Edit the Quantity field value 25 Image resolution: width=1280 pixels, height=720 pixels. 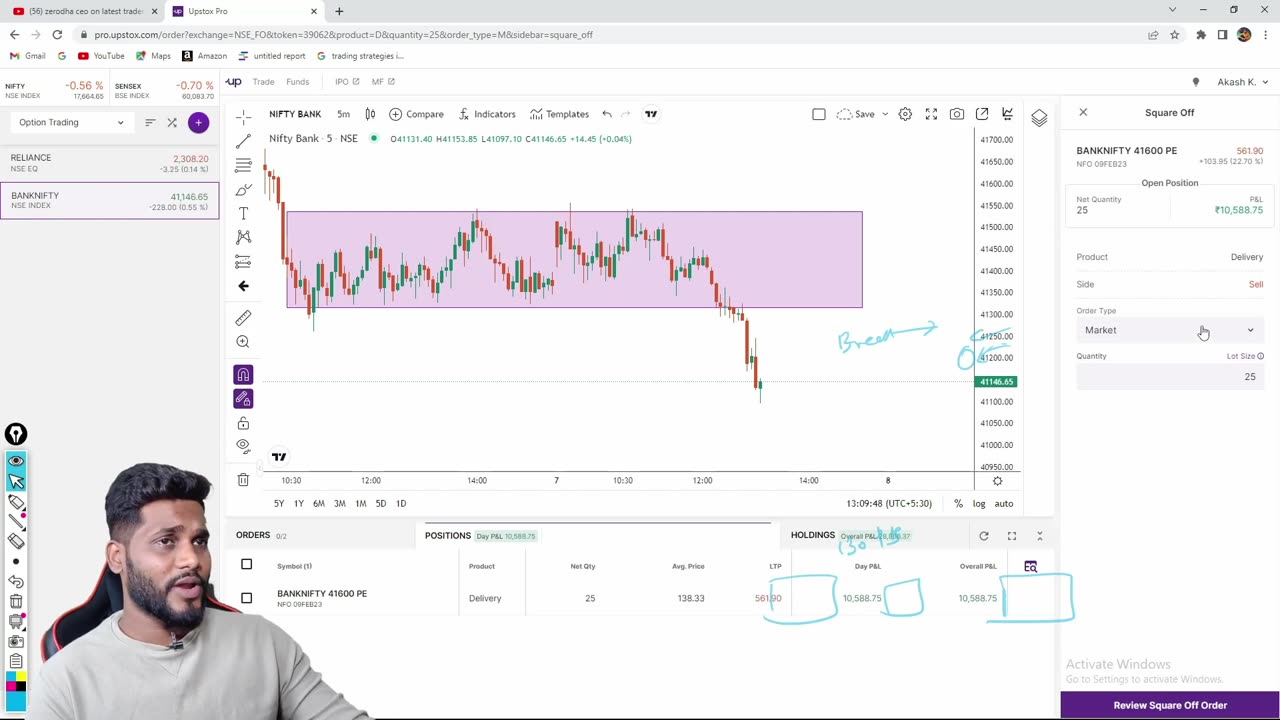(1169, 377)
